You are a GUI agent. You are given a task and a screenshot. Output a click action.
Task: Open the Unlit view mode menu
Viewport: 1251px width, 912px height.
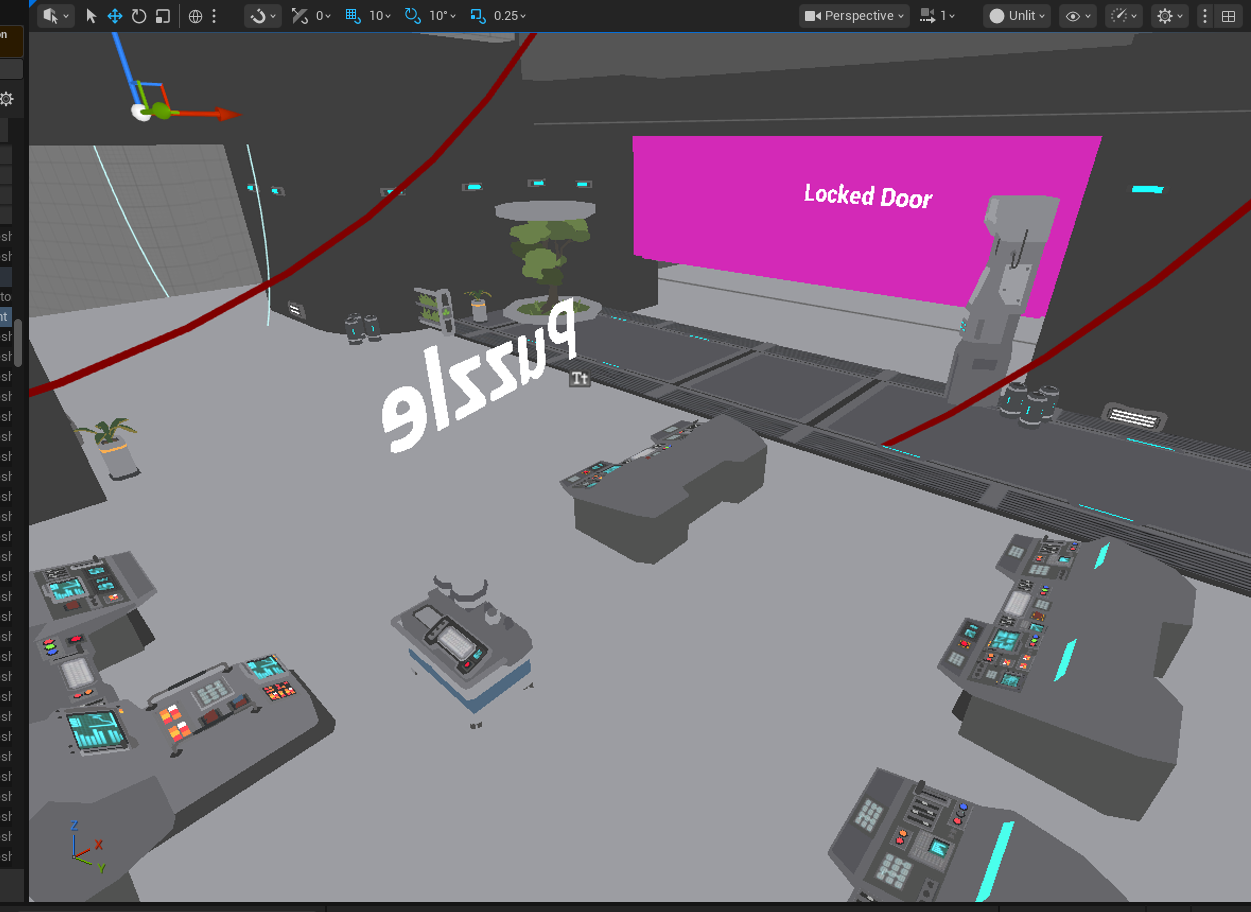pos(1017,16)
